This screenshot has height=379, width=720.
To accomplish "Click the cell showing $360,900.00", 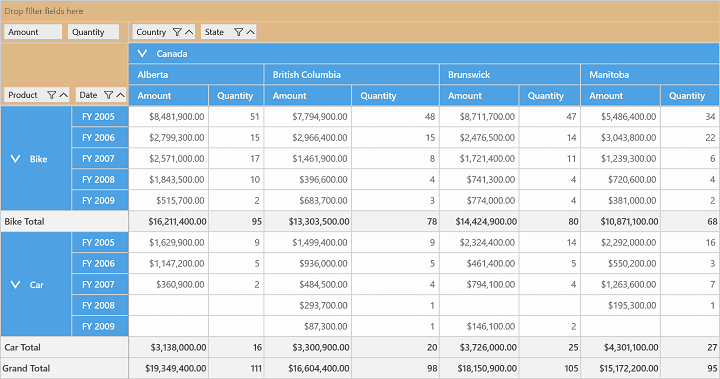I will [x=169, y=285].
